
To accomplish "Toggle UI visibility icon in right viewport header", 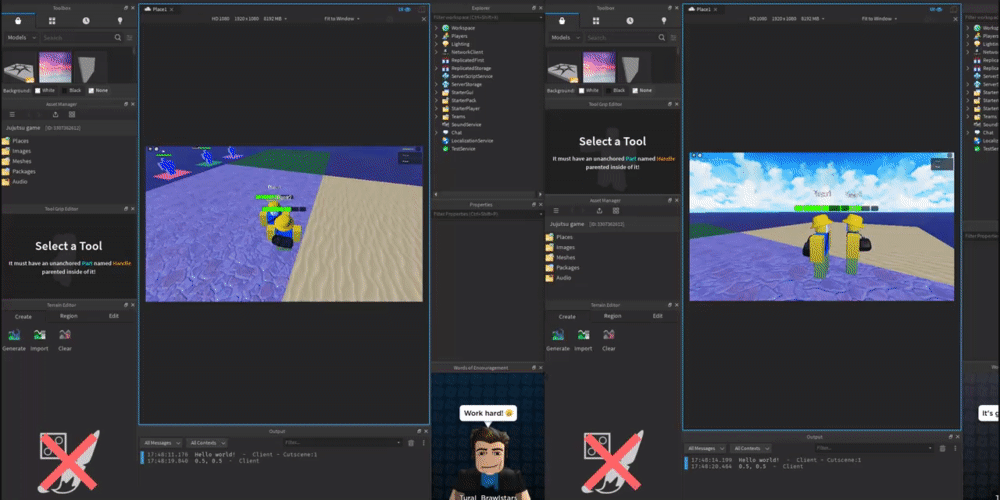I will click(934, 10).
